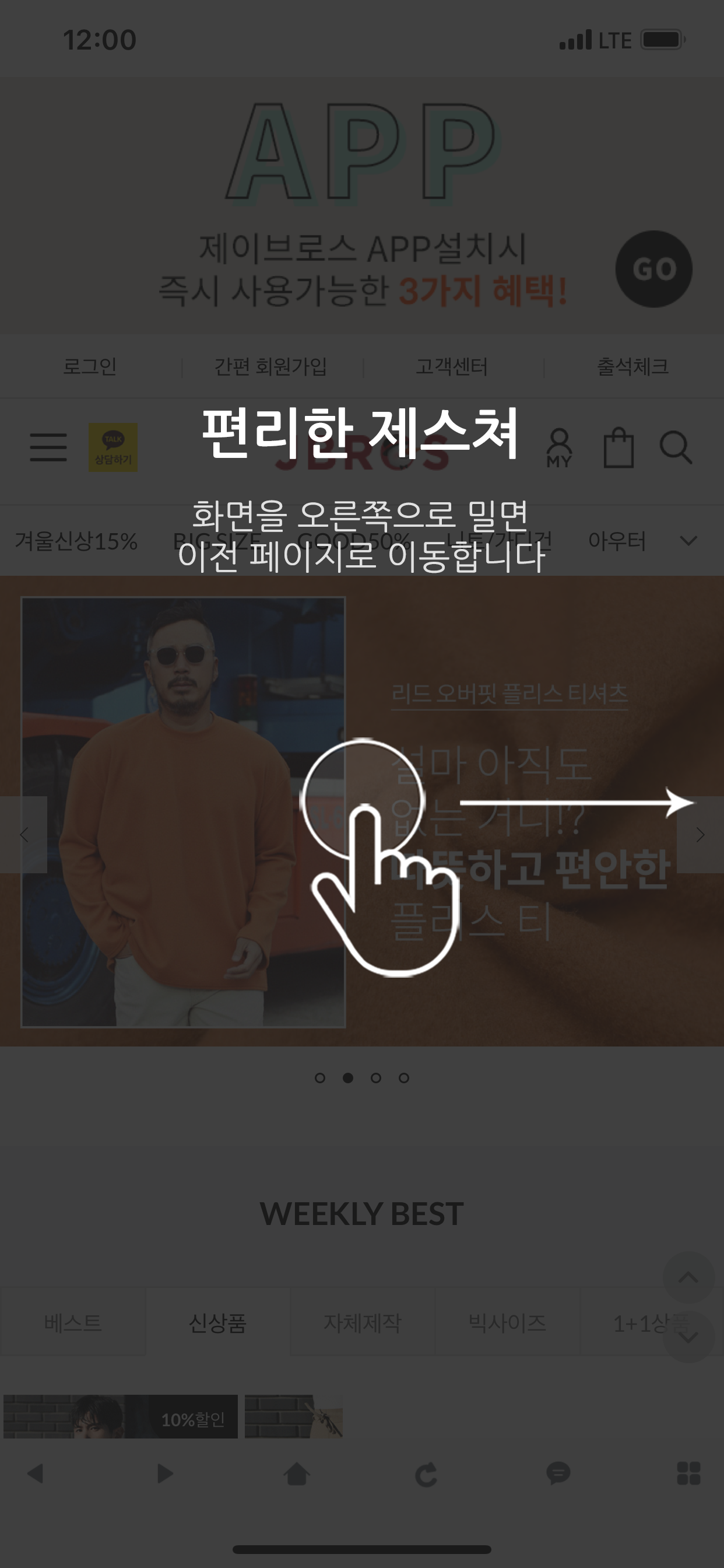The height and width of the screenshot is (1568, 724).
Task: Switch to 신상품 tab
Action: click(x=217, y=1322)
